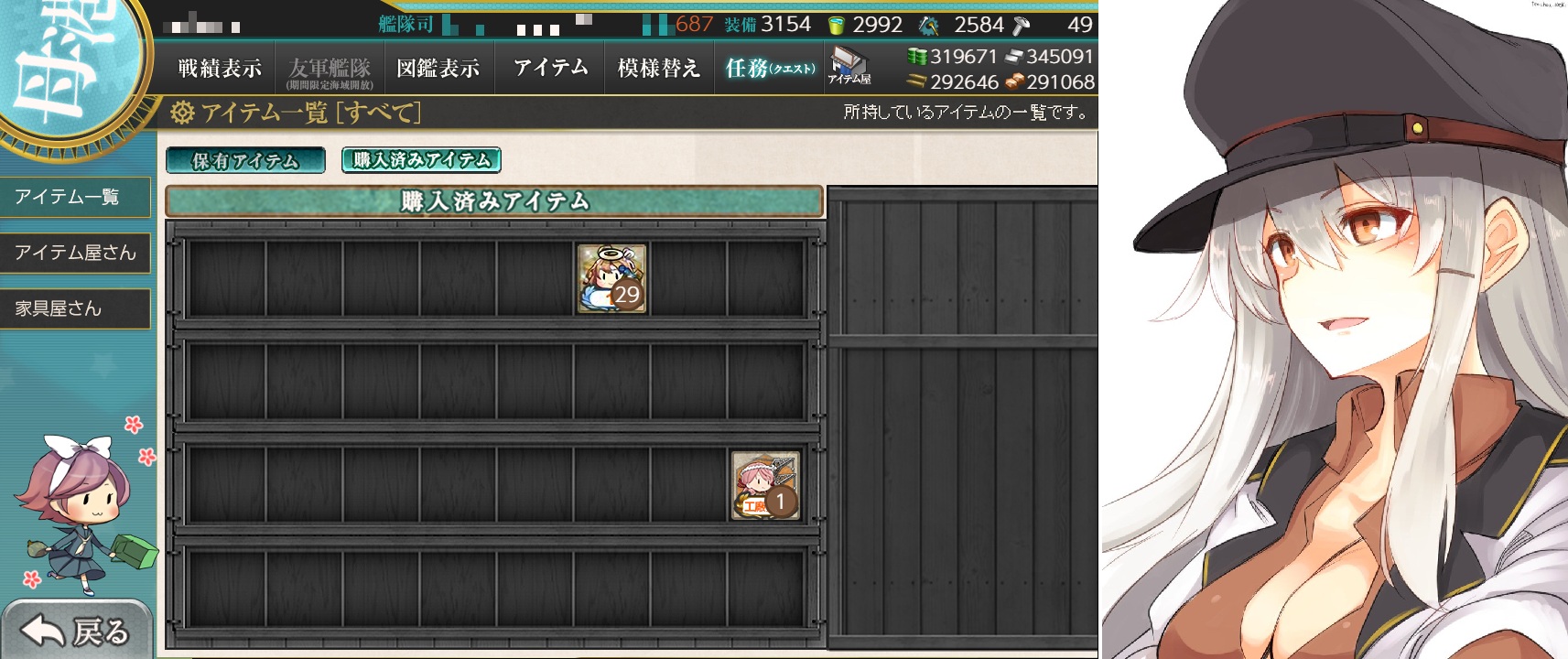Open 模様替え menu
Image resolution: width=1568 pixels, height=659 pixels.
(x=659, y=69)
